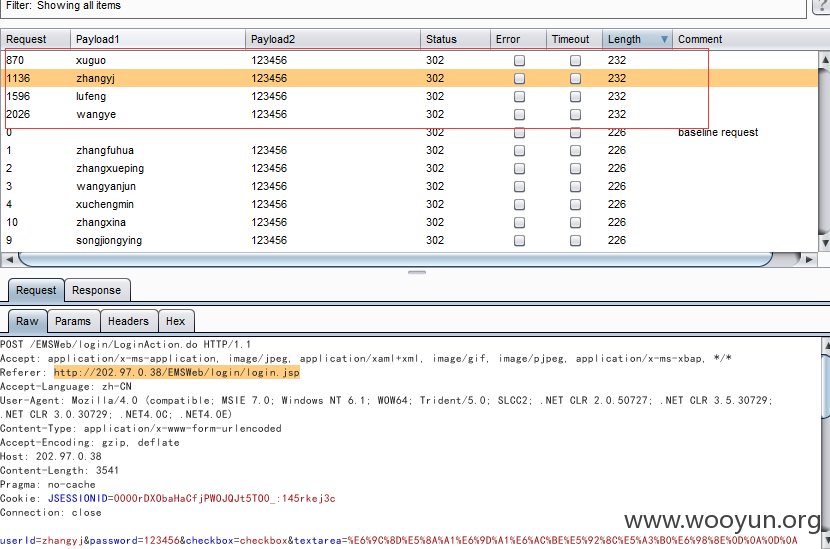Select request row 1136 zhangyj
This screenshot has width=830, height=549.
(x=409, y=78)
